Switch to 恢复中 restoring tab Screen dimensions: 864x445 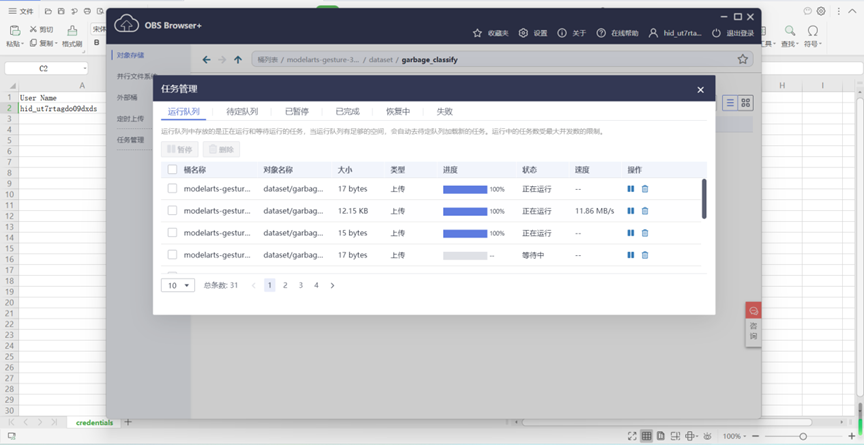click(398, 111)
